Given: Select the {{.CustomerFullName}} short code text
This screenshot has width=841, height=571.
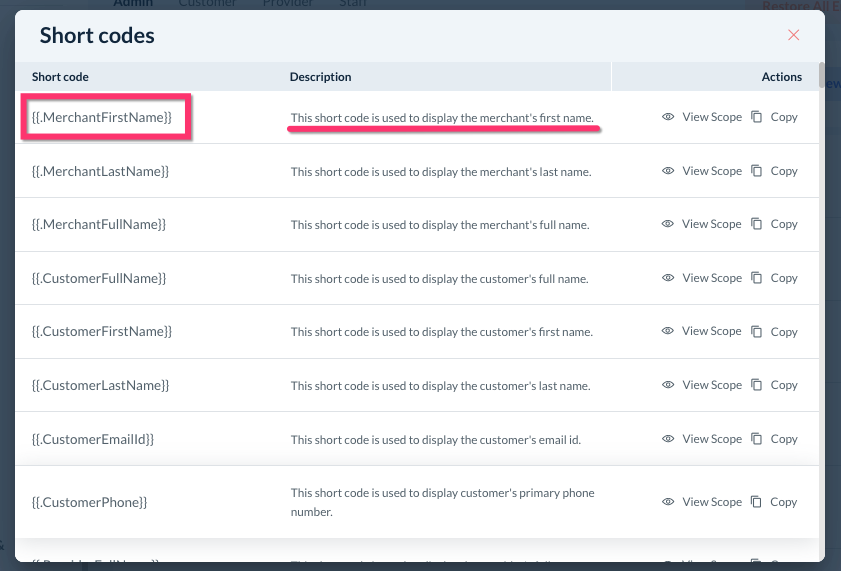Looking at the screenshot, I should coord(99,278).
